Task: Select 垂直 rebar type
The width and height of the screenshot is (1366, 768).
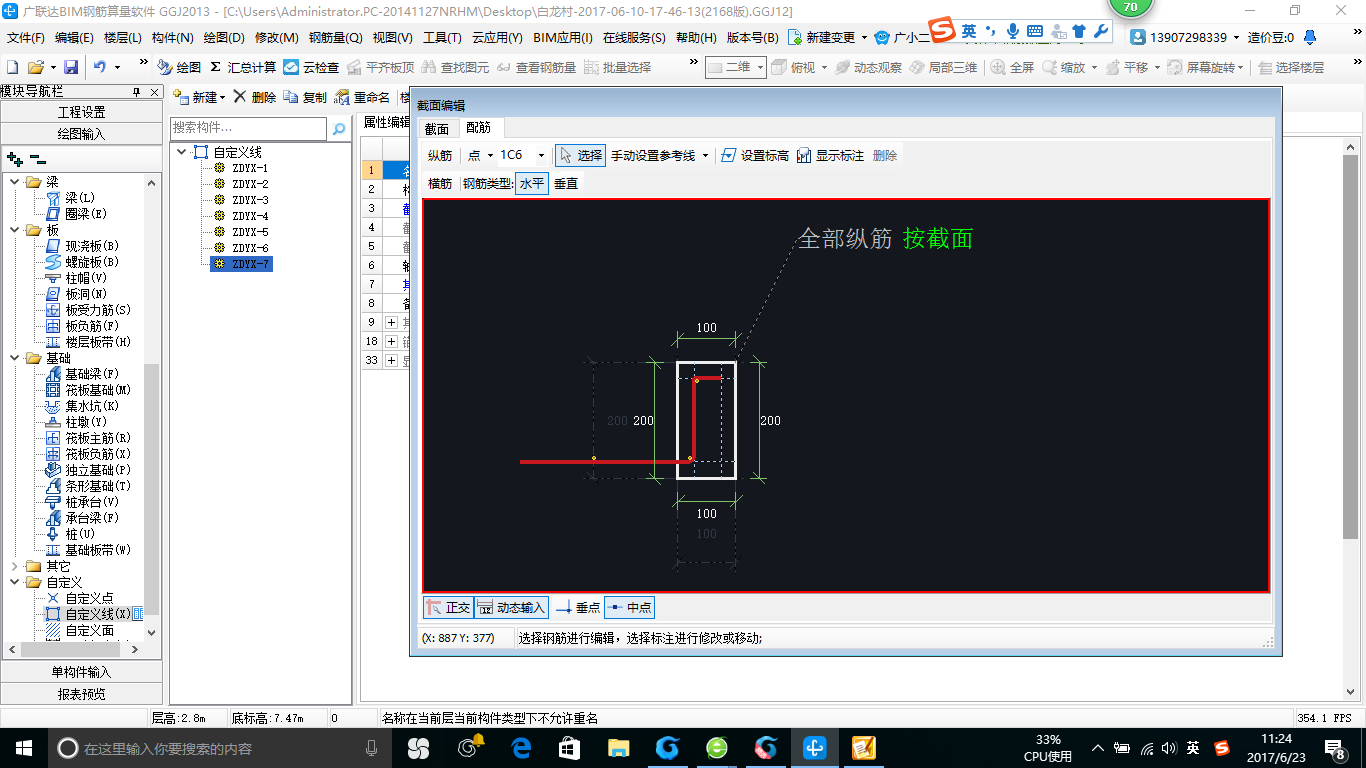Action: pos(566,183)
